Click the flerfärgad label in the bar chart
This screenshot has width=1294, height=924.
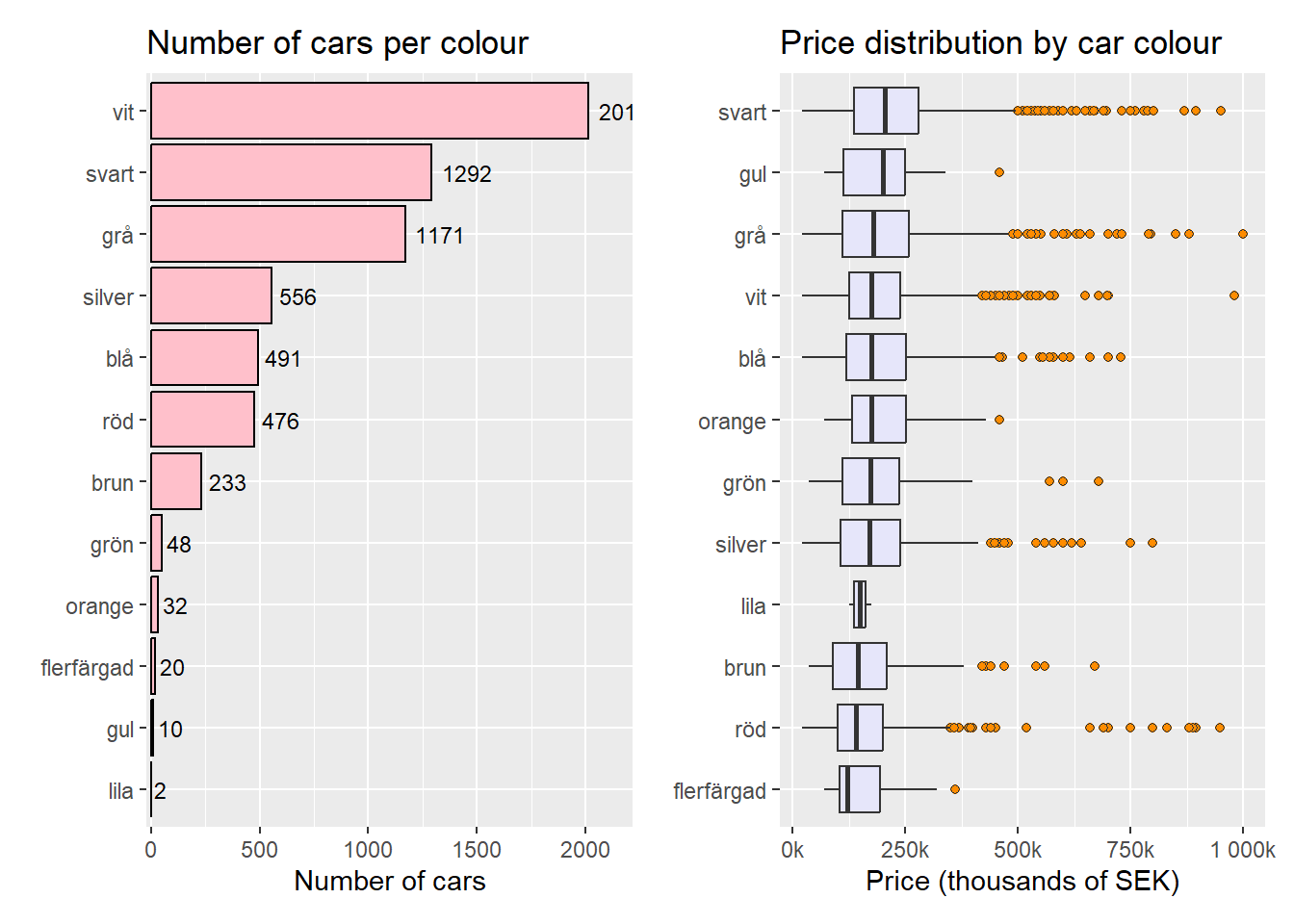pos(87,668)
